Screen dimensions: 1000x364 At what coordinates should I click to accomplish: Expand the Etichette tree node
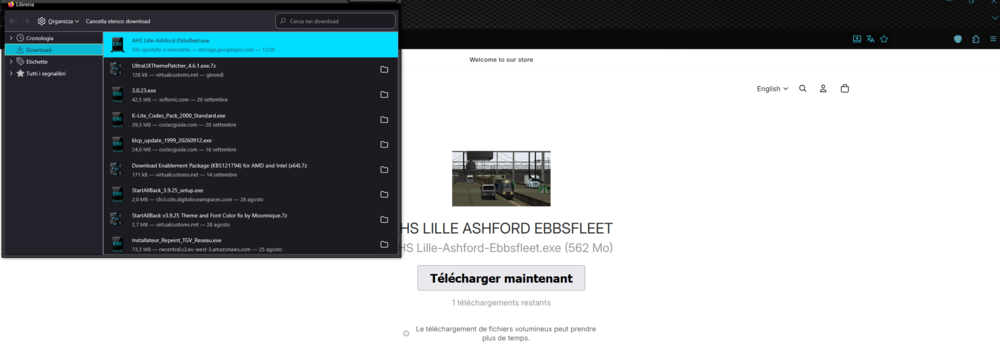click(x=11, y=62)
